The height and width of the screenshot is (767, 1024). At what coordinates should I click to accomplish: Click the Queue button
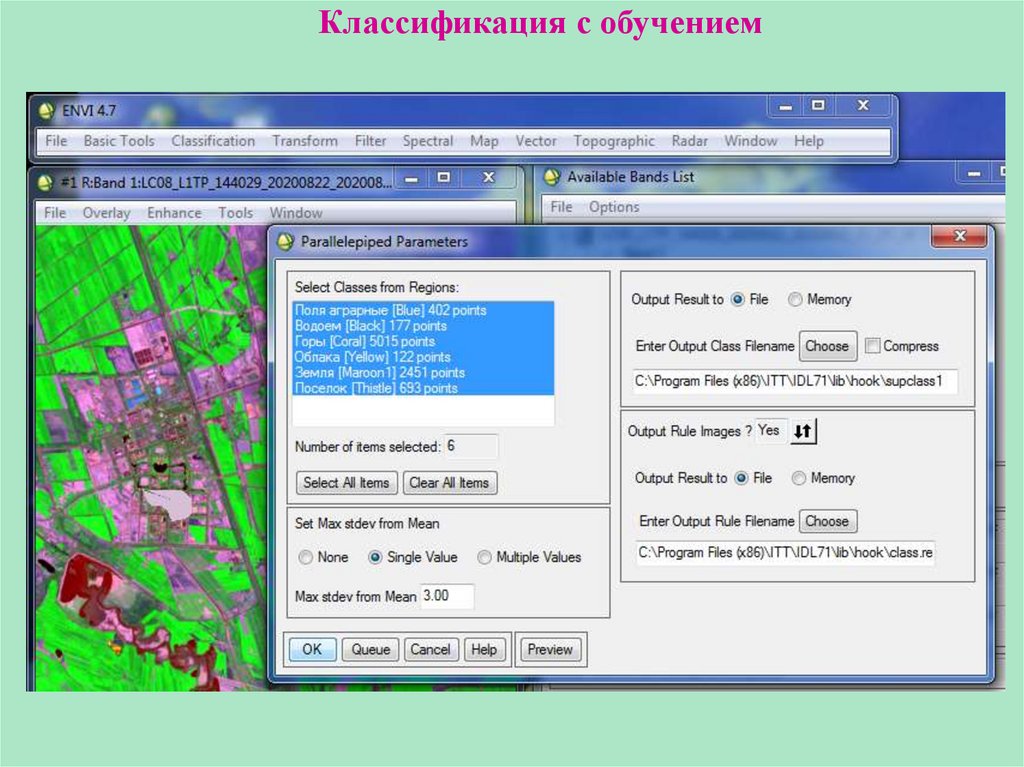[370, 649]
